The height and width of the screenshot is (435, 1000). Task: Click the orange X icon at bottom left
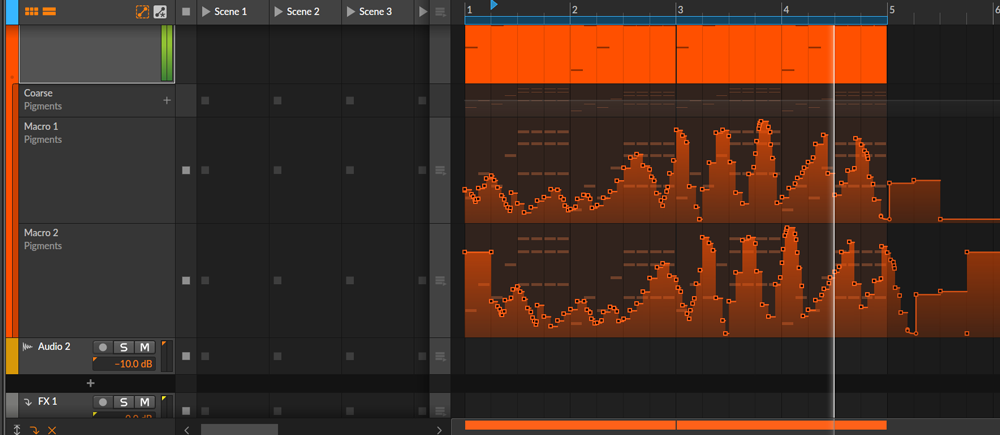click(52, 429)
